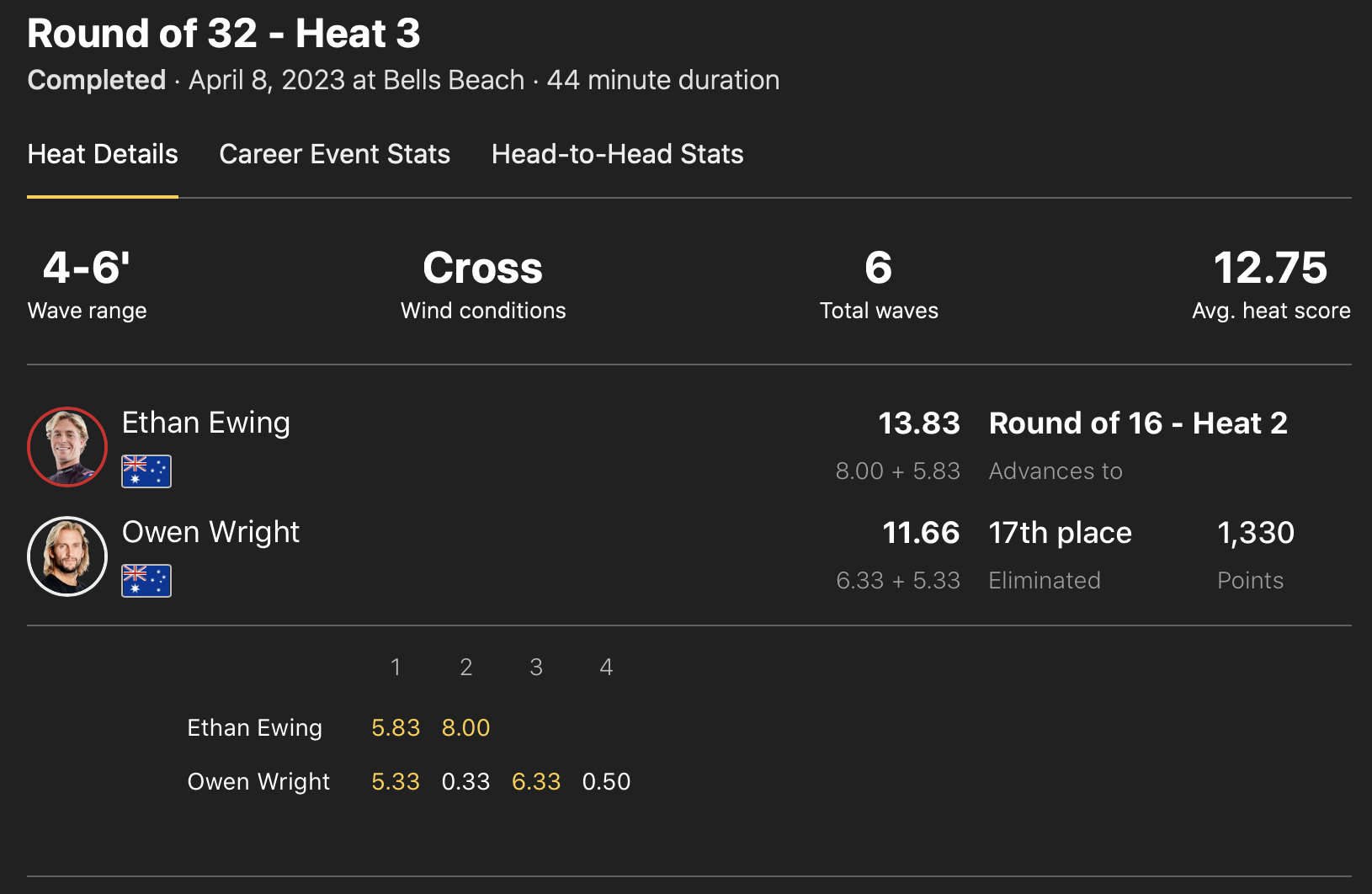The height and width of the screenshot is (894, 1372).
Task: Open Ethan Ewing's name link in results
Action: (206, 423)
